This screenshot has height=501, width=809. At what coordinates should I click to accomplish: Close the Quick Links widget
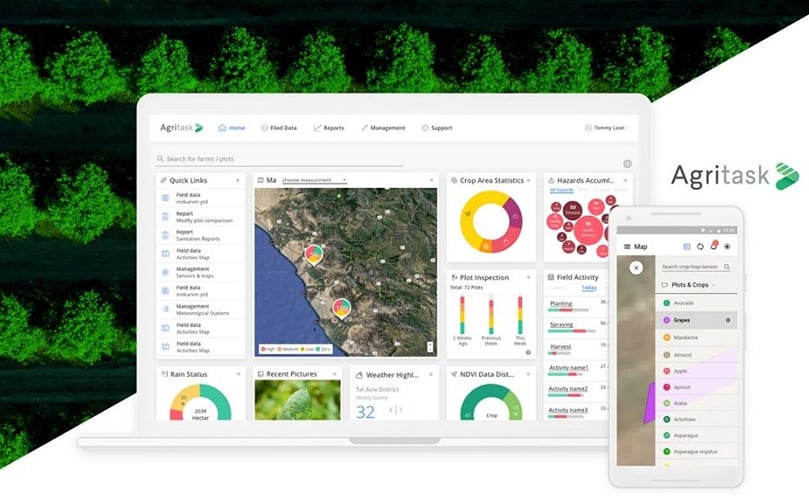(x=238, y=181)
